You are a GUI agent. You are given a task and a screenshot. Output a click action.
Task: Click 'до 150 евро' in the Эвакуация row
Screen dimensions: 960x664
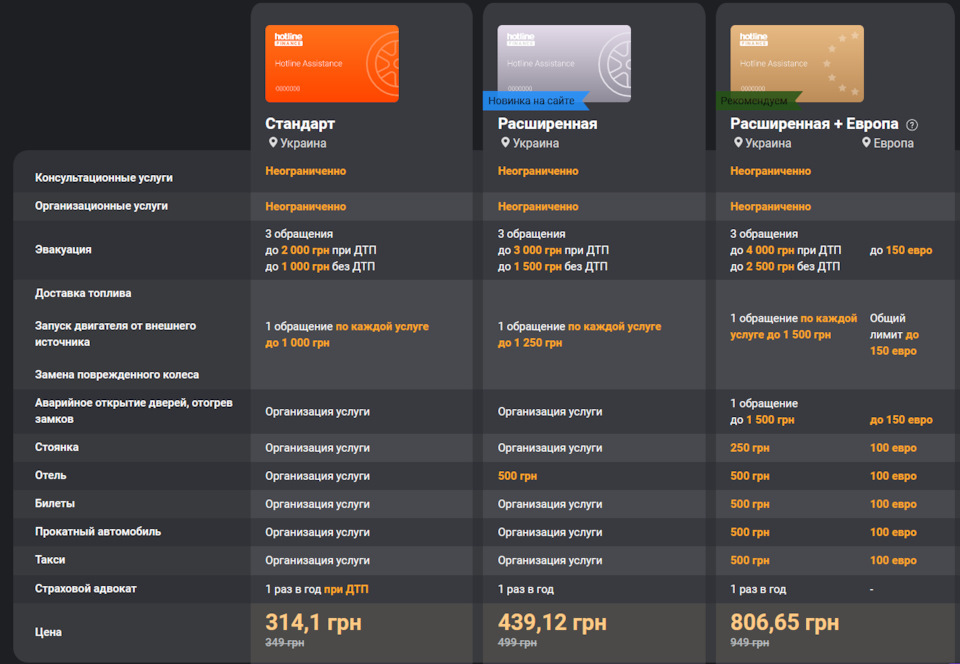[x=901, y=250]
